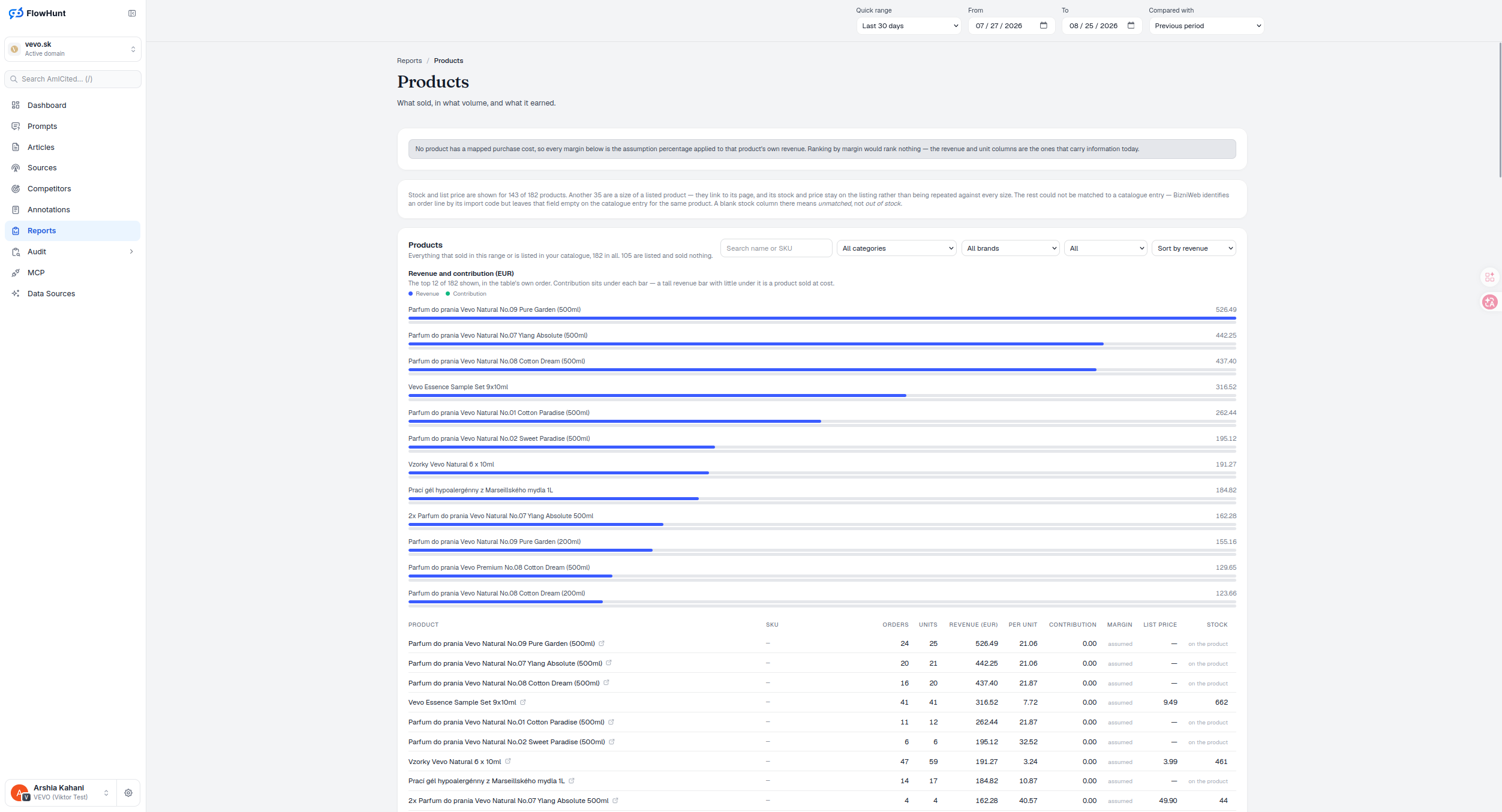Viewport: 1502px width, 812px height.
Task: Open external link for No.01 Cotton Paradise (500ml)
Action: [611, 722]
